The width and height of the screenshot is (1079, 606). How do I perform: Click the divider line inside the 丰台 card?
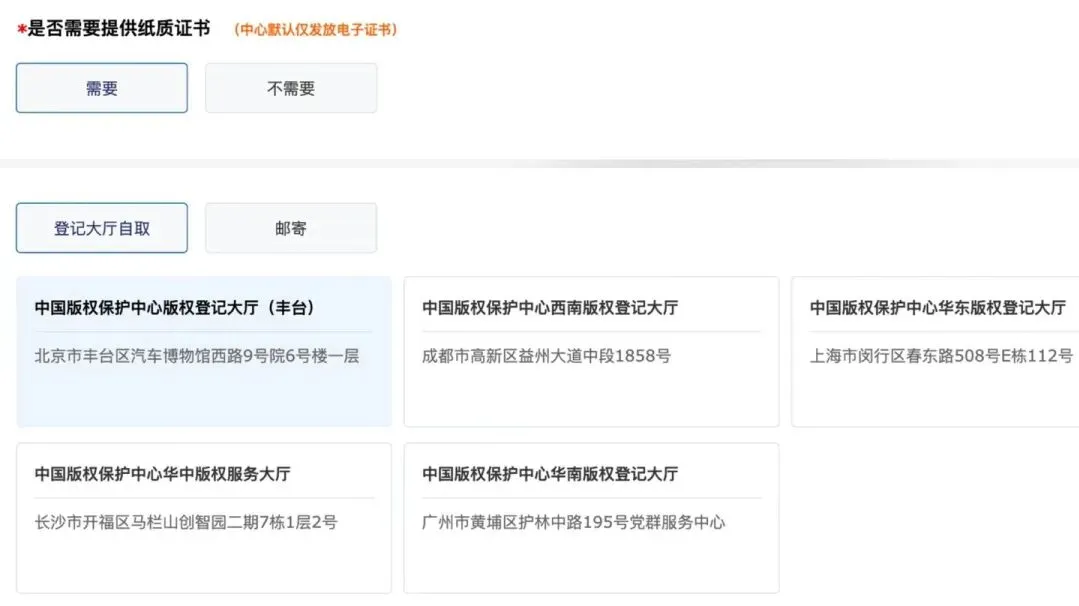coord(203,331)
